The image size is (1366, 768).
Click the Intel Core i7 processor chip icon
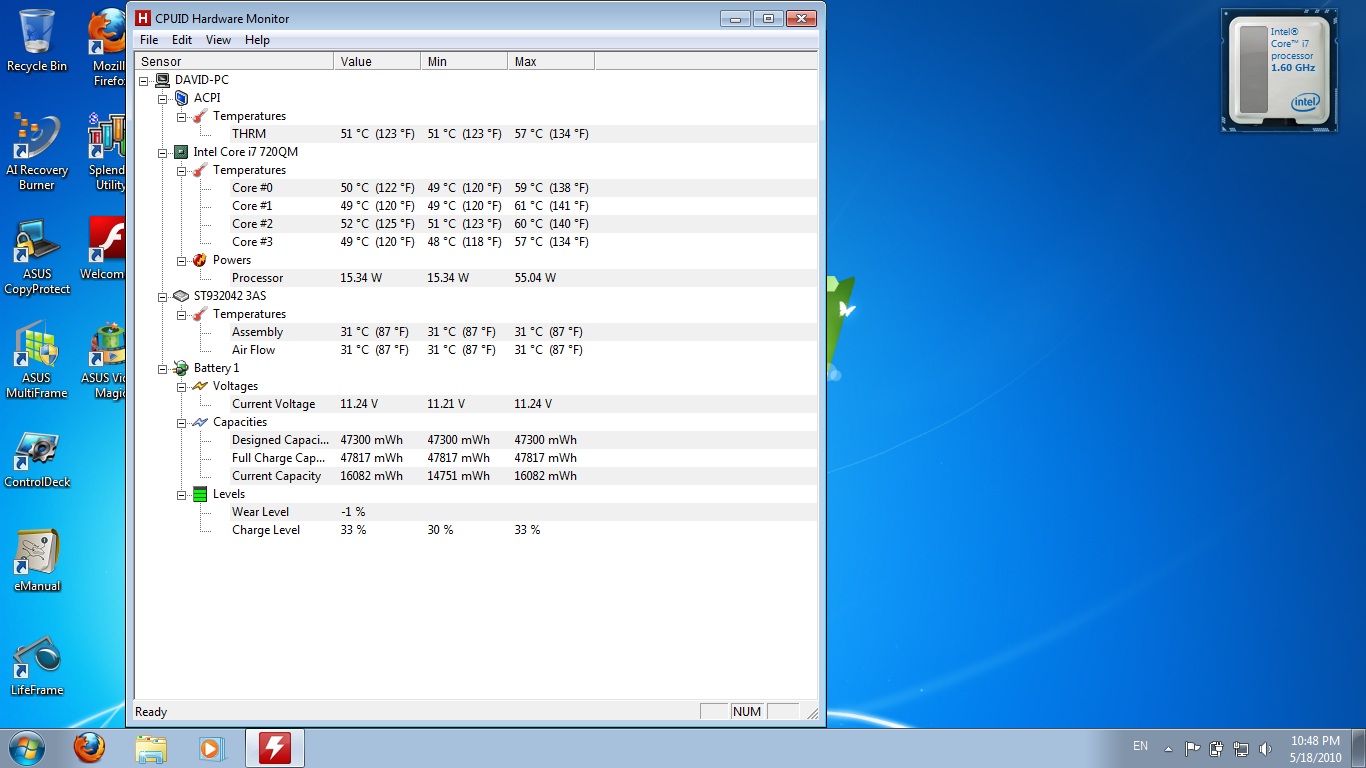tap(181, 152)
